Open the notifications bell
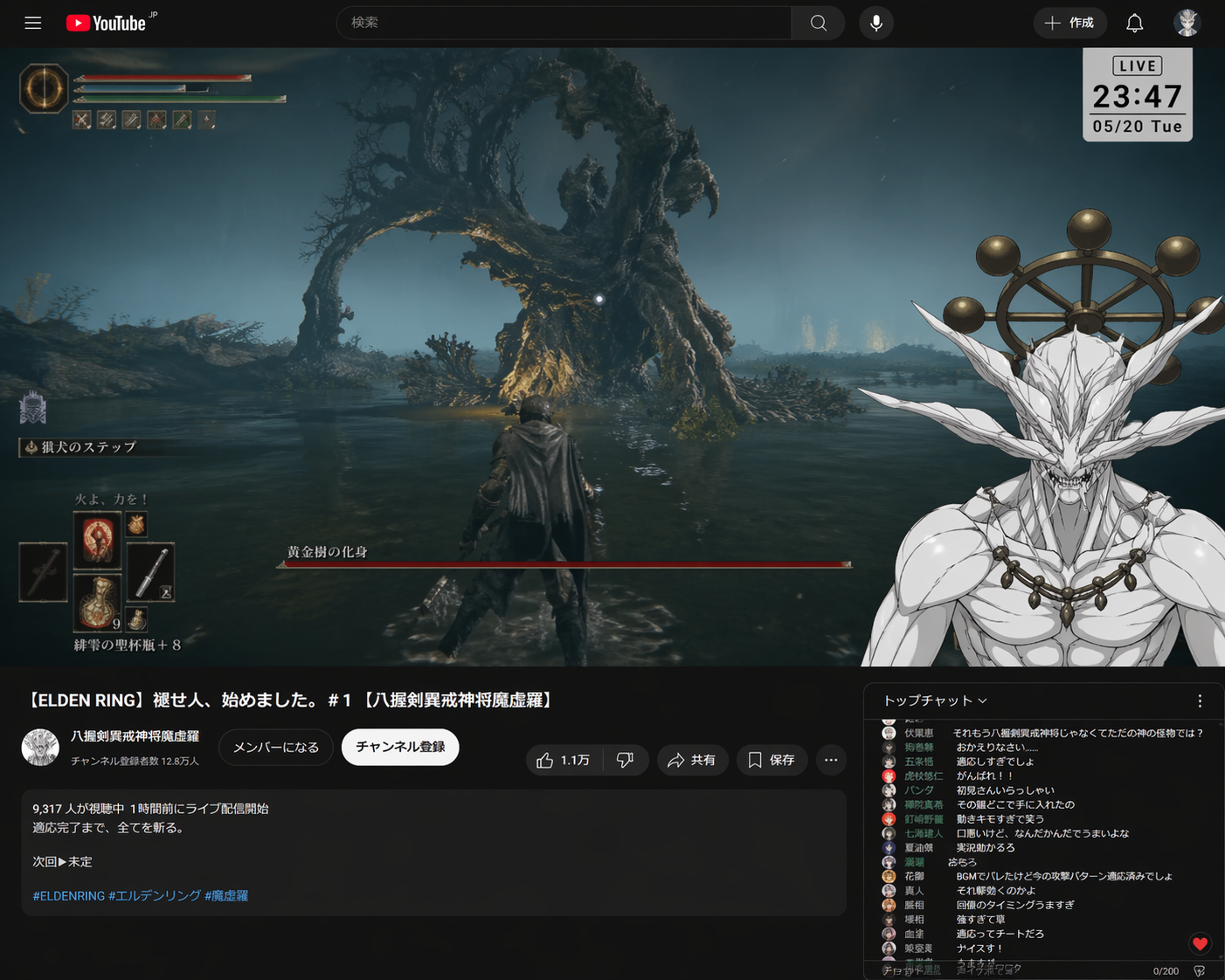Screen dimensions: 1225x980 click(1134, 23)
